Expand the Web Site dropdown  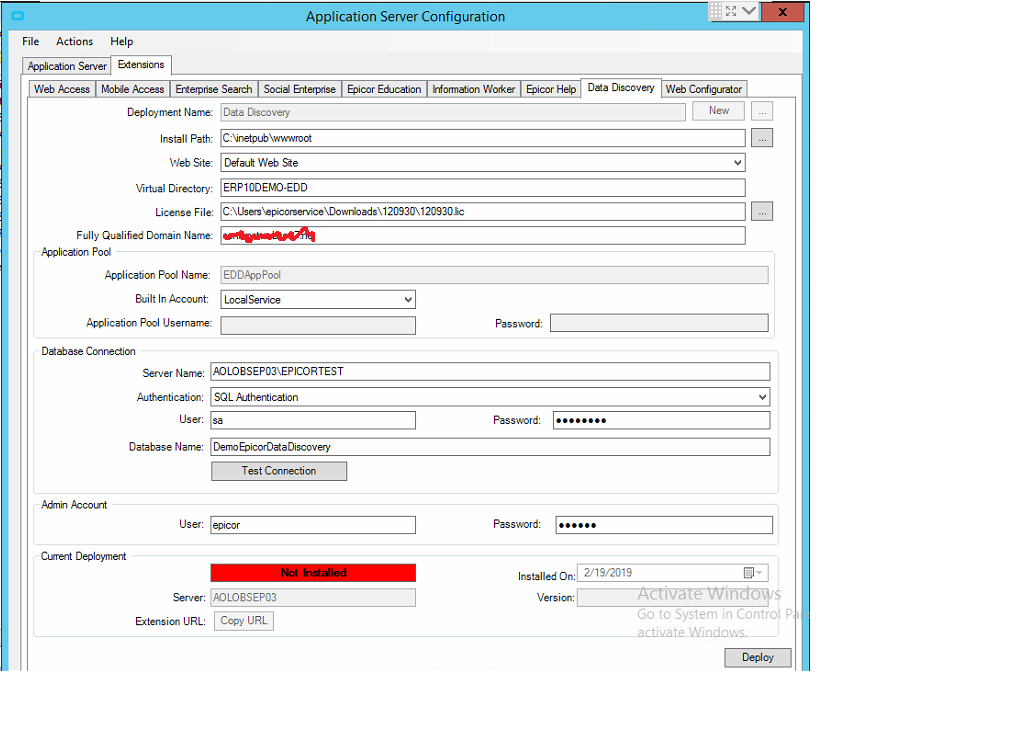point(738,163)
